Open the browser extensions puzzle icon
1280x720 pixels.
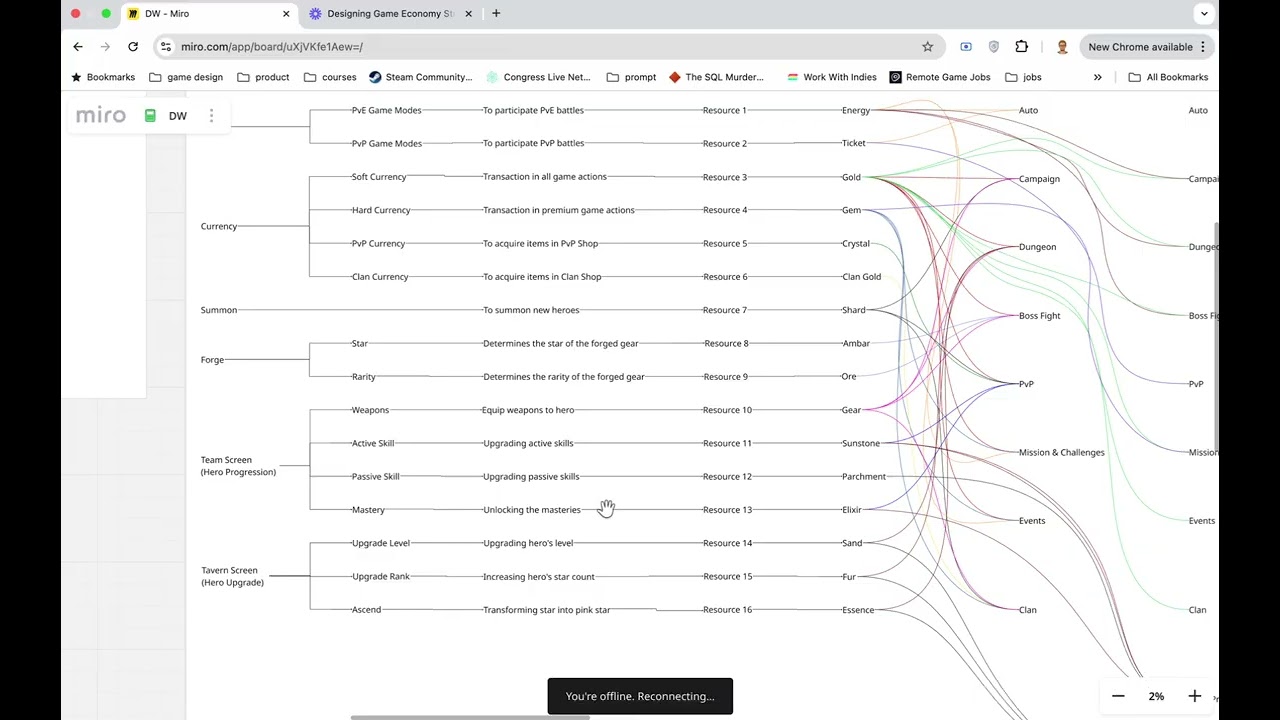[x=1021, y=47]
